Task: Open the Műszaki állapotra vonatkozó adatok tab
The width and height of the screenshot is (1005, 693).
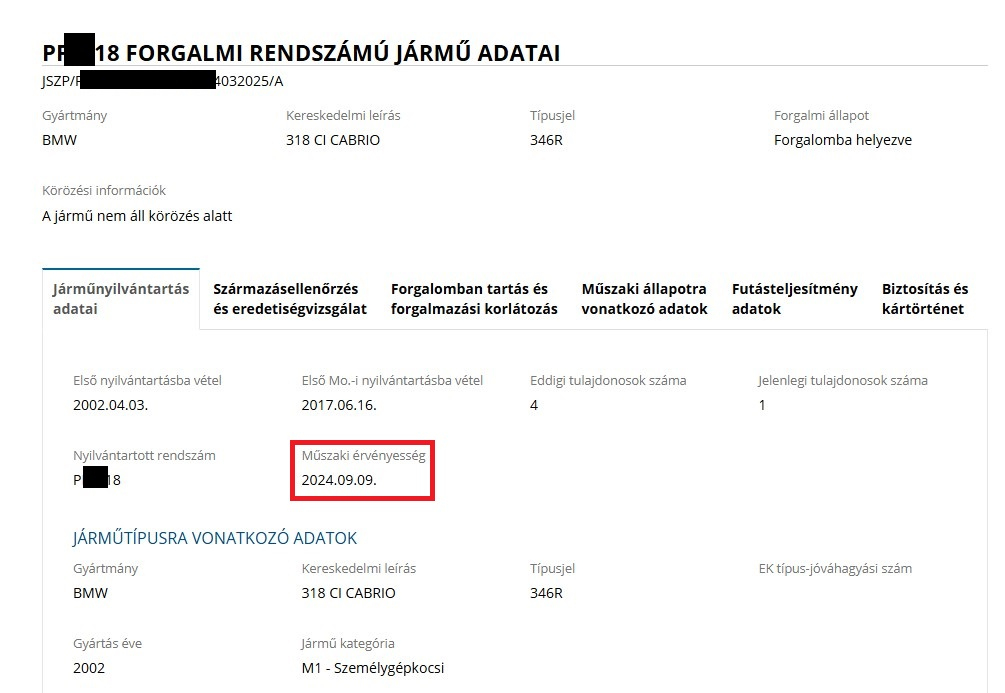Action: pyautogui.click(x=644, y=299)
